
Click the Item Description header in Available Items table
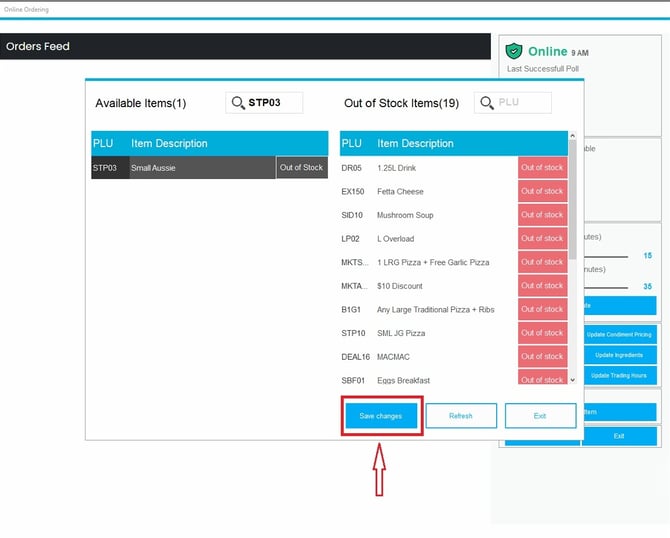(x=169, y=143)
